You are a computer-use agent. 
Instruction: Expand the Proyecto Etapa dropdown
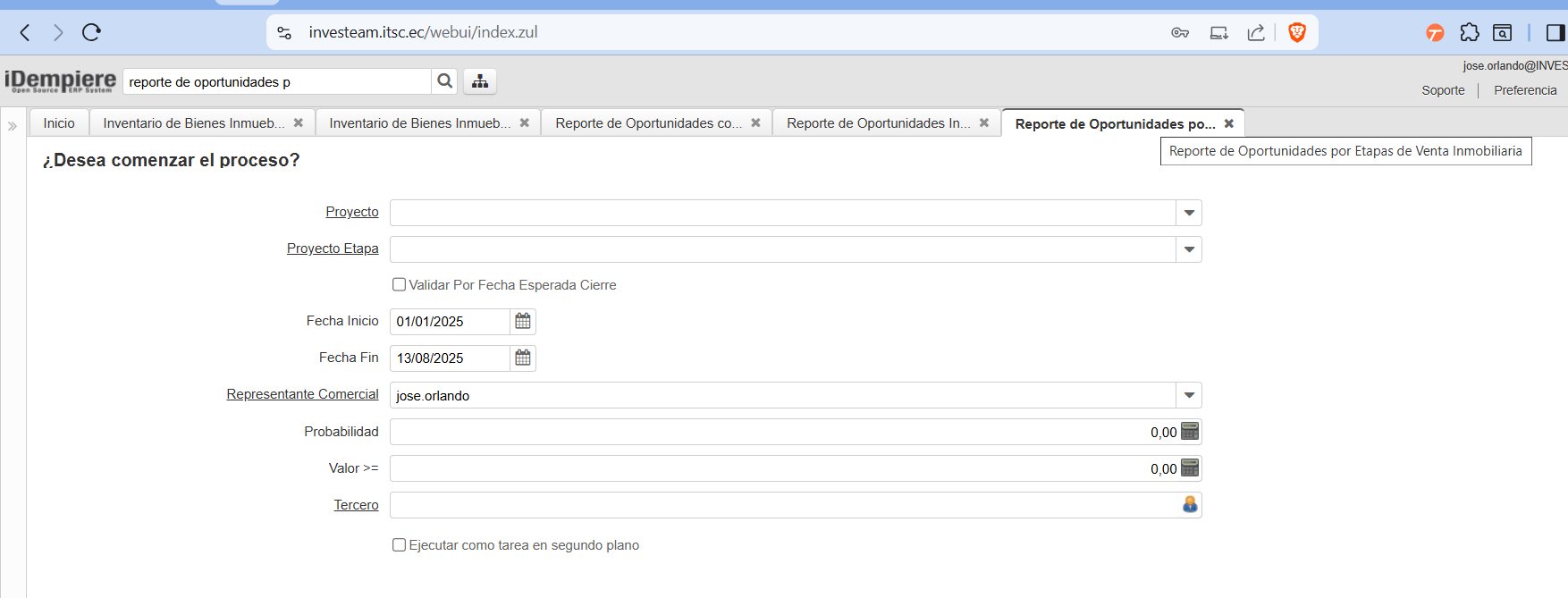[1189, 249]
